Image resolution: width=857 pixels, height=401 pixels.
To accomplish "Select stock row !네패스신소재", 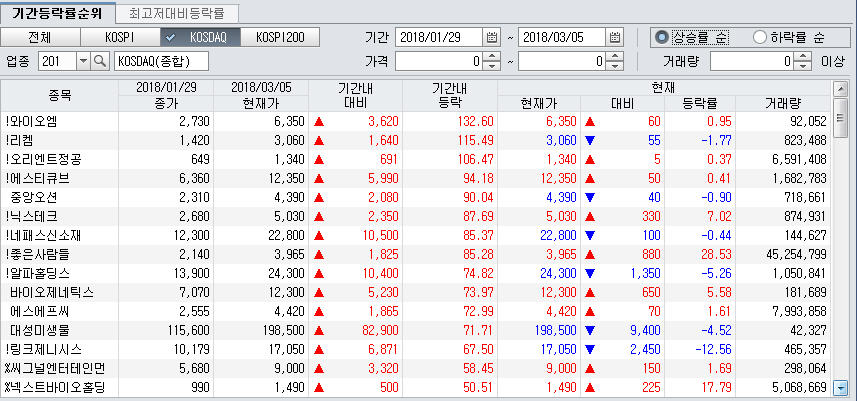I will 415,235.
